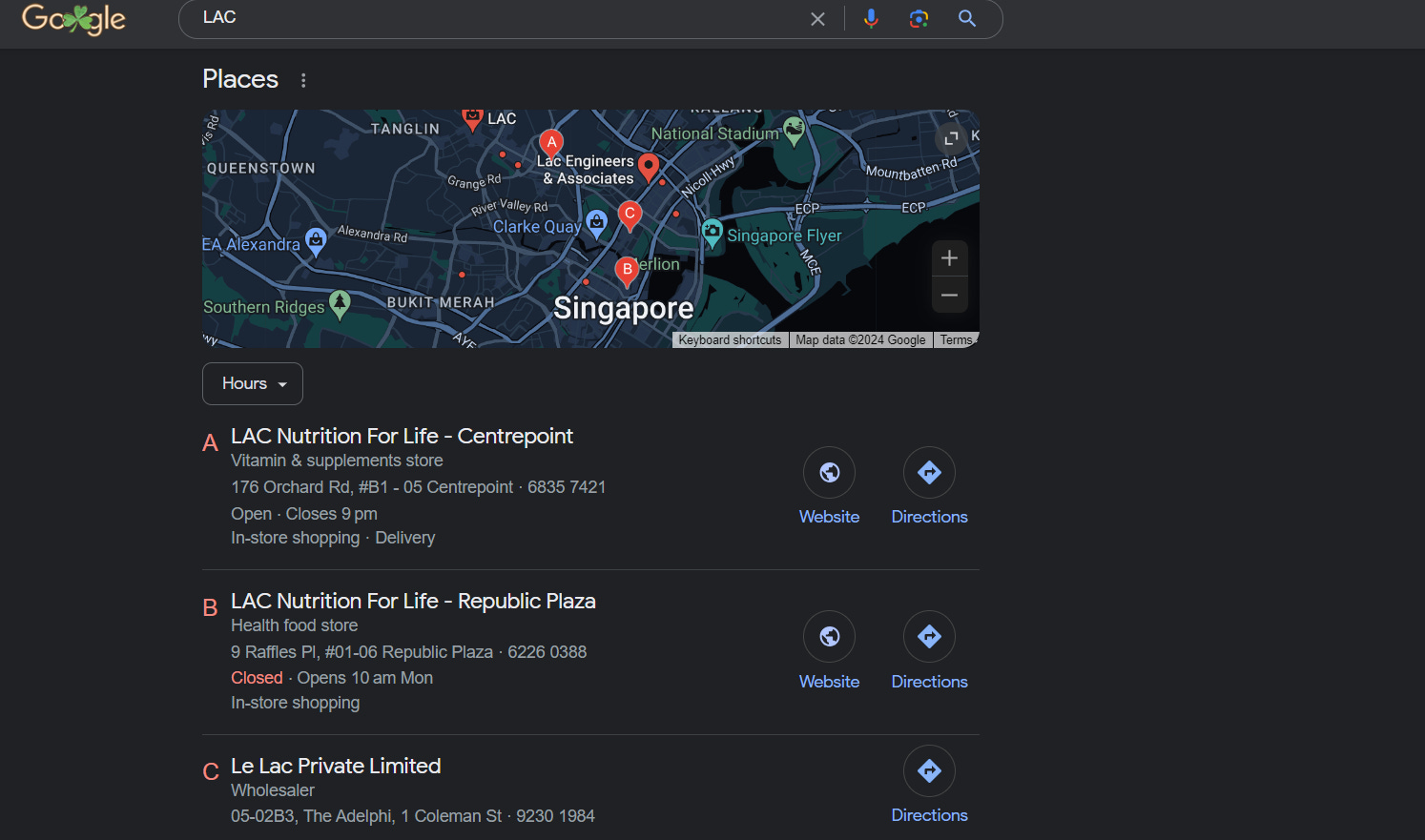The image size is (1425, 840).
Task: Click 'Open · Closes 9 pm' text
Action: (304, 514)
